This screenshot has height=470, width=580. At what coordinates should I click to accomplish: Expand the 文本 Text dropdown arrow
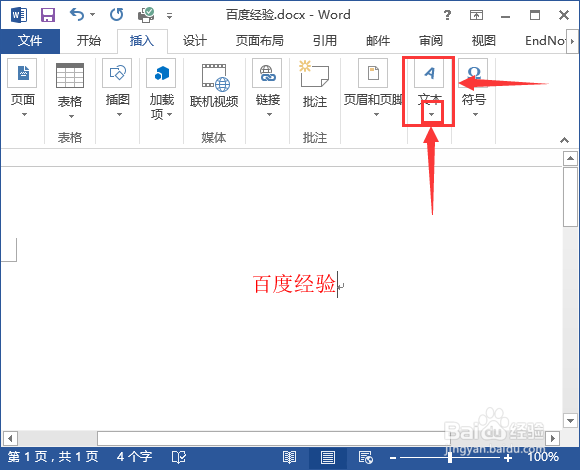point(431,115)
